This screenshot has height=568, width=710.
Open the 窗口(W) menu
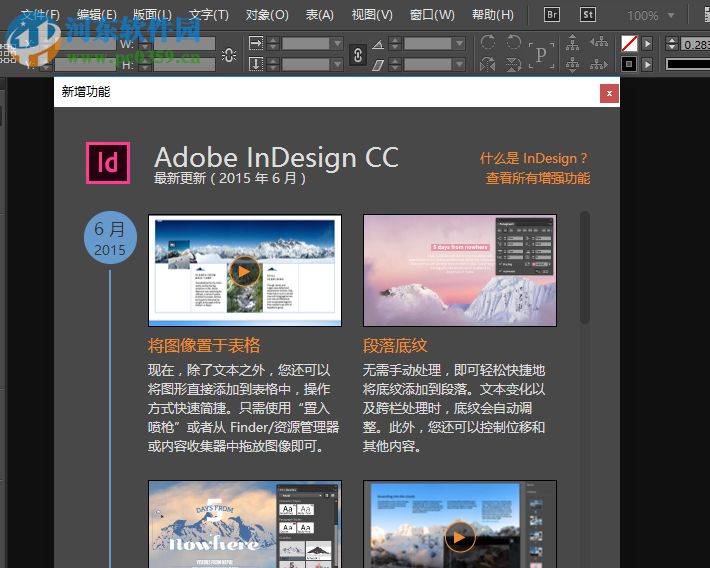pos(432,15)
